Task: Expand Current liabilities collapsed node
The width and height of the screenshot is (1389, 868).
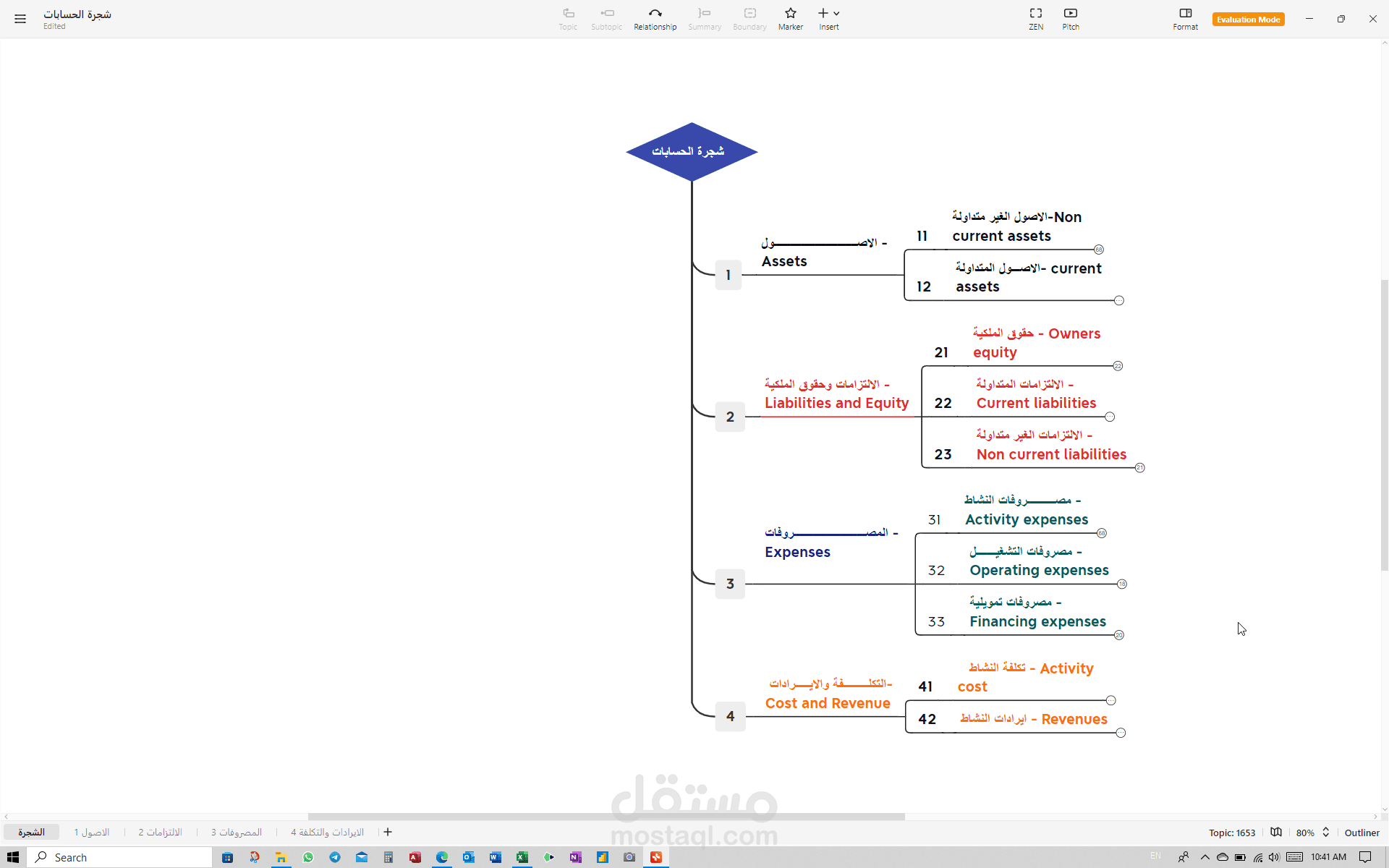Action: click(1110, 417)
